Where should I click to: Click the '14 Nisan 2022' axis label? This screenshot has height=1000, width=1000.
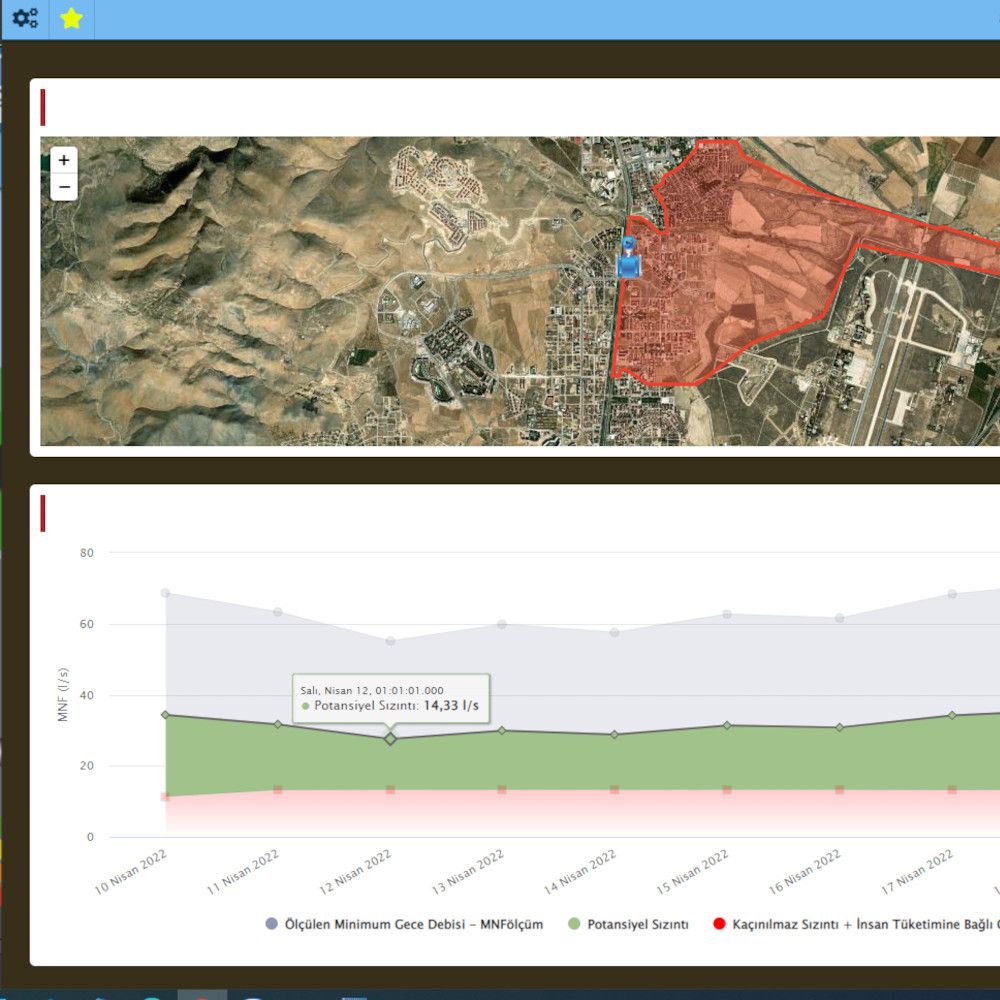580,872
